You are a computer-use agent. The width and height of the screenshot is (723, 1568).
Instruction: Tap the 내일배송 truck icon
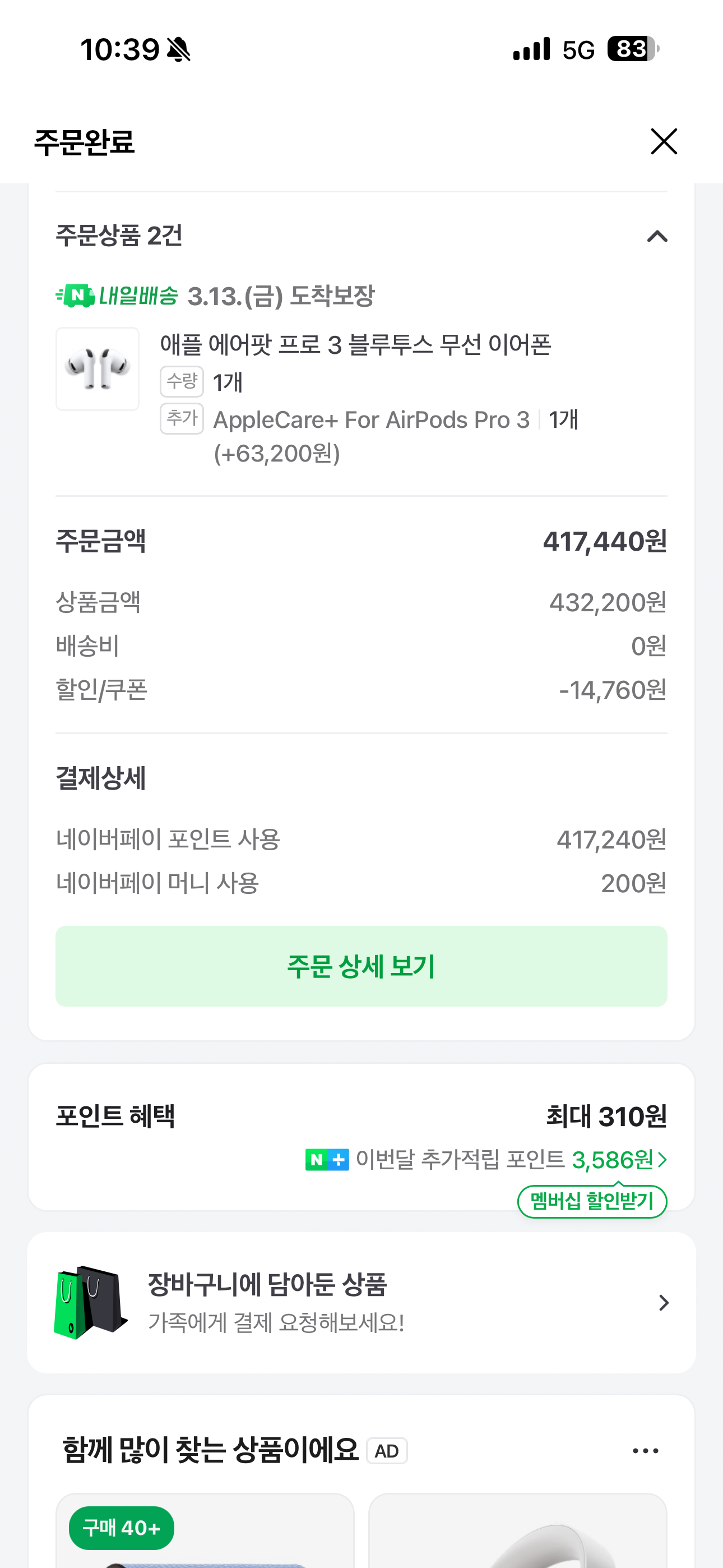click(75, 296)
